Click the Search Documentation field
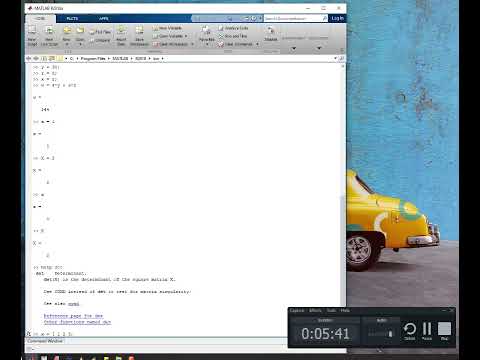This screenshot has height=360, width=480. point(293,18)
